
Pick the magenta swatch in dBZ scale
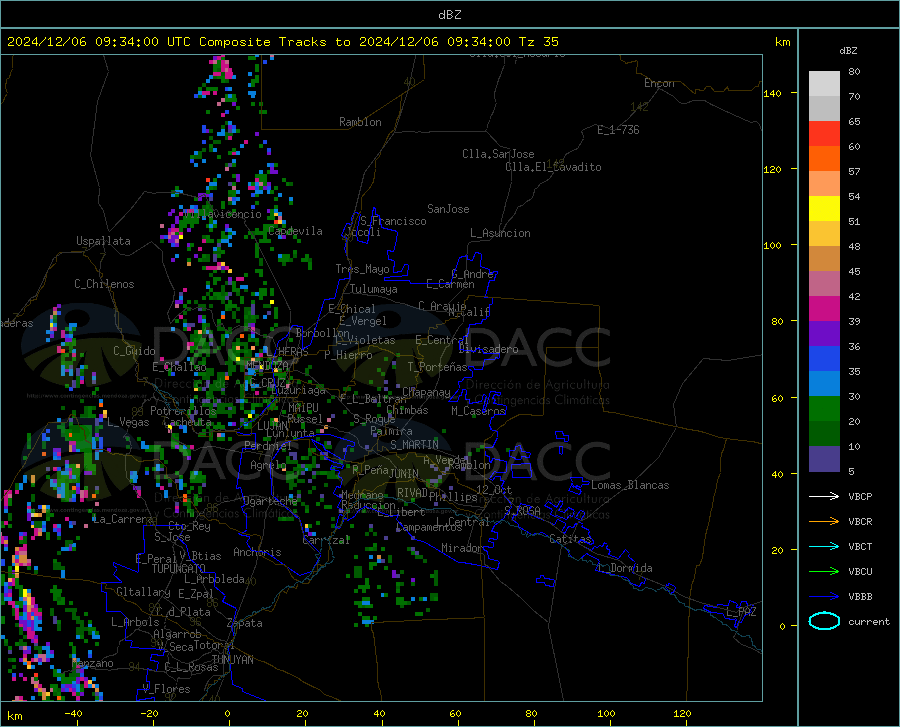point(824,309)
